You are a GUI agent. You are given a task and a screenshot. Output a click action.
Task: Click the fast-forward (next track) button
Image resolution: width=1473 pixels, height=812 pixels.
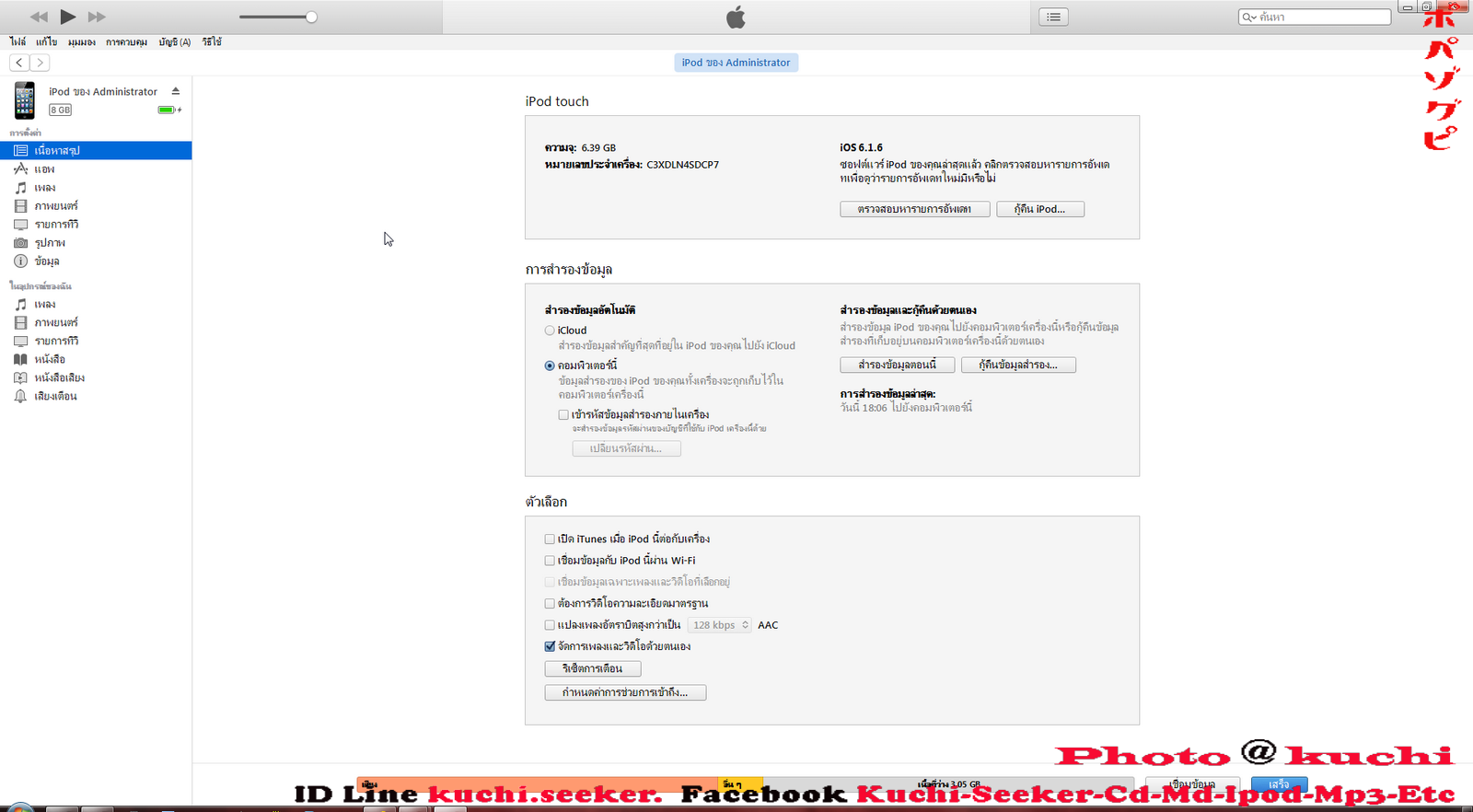click(x=97, y=17)
